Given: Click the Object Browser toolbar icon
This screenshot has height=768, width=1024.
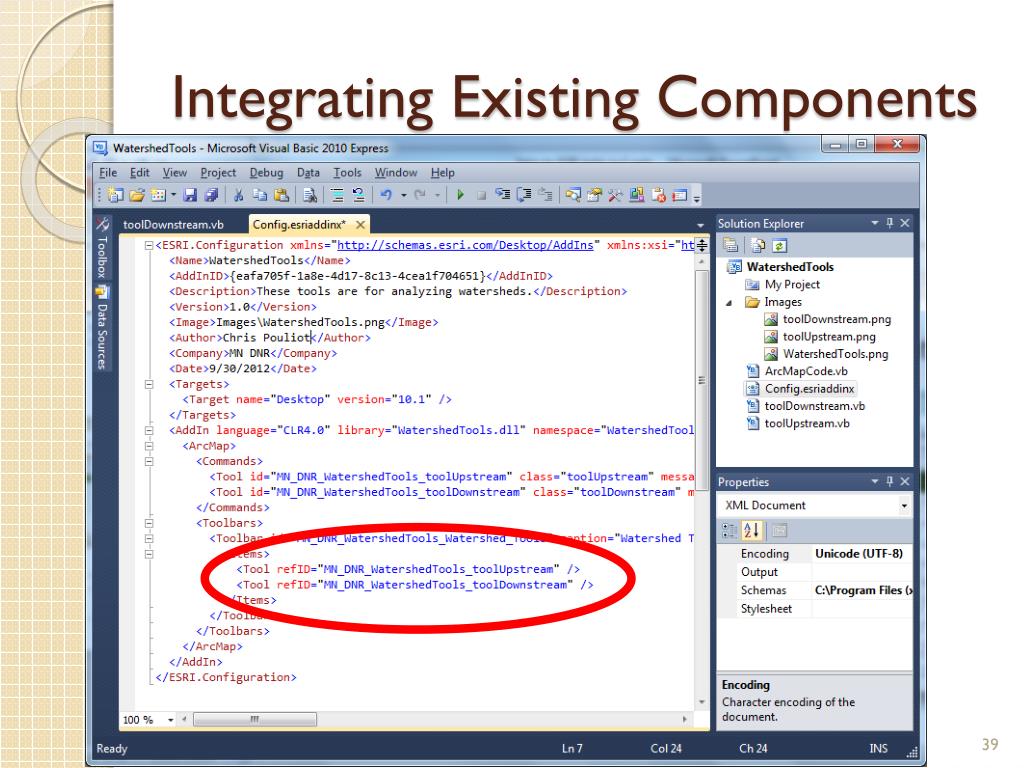Looking at the screenshot, I should [x=637, y=195].
